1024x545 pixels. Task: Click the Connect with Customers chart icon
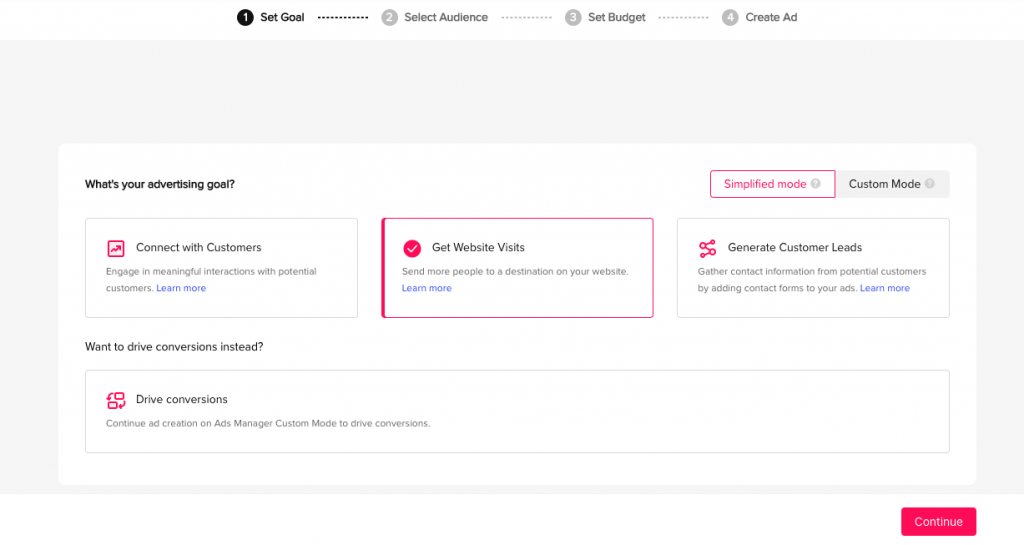tap(116, 248)
